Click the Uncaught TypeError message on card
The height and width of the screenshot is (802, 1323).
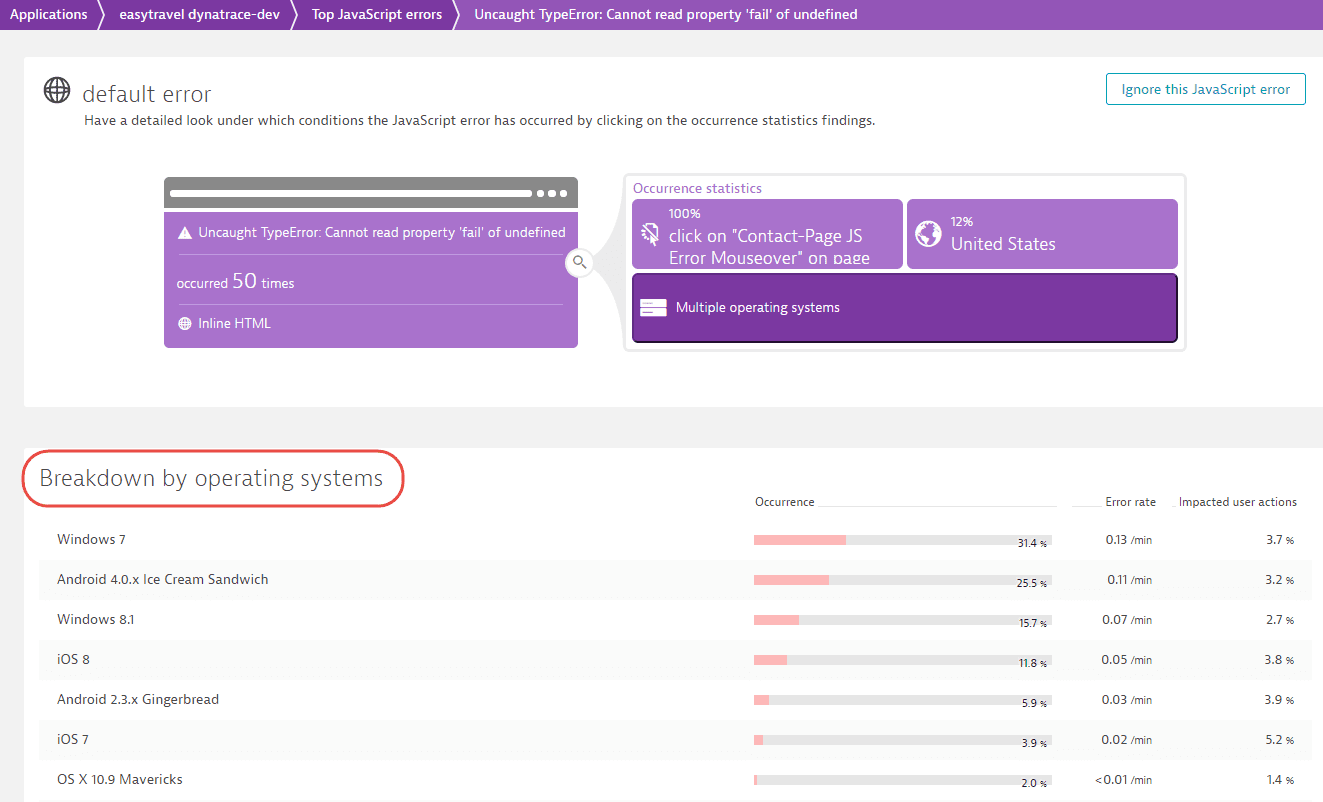click(x=382, y=232)
